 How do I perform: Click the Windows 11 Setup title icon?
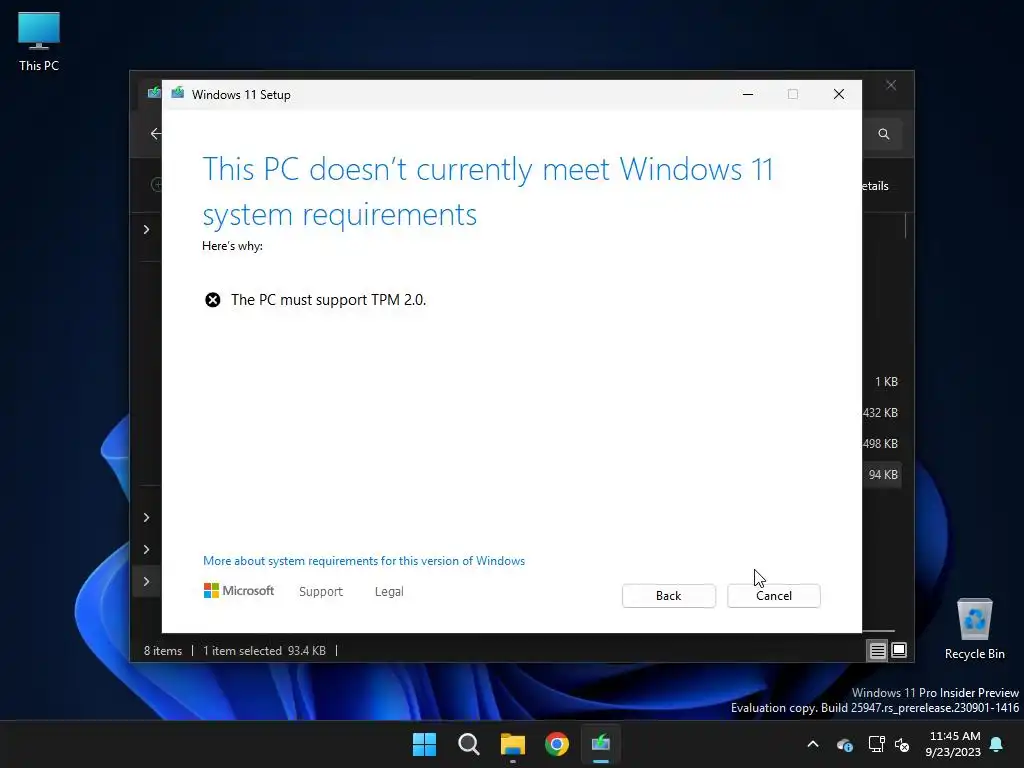(178, 93)
